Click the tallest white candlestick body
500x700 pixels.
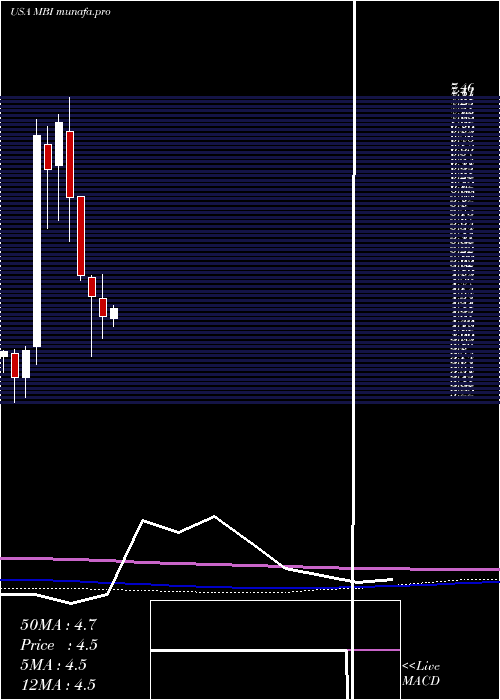37,241
